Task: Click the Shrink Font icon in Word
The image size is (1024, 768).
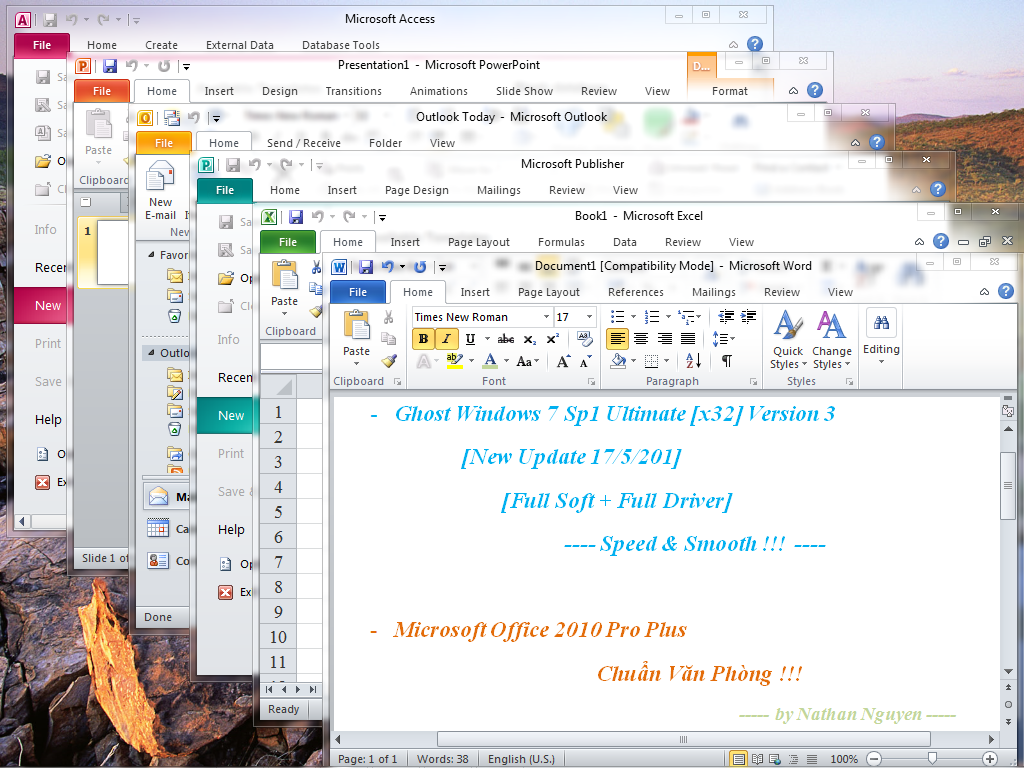Action: 586,361
